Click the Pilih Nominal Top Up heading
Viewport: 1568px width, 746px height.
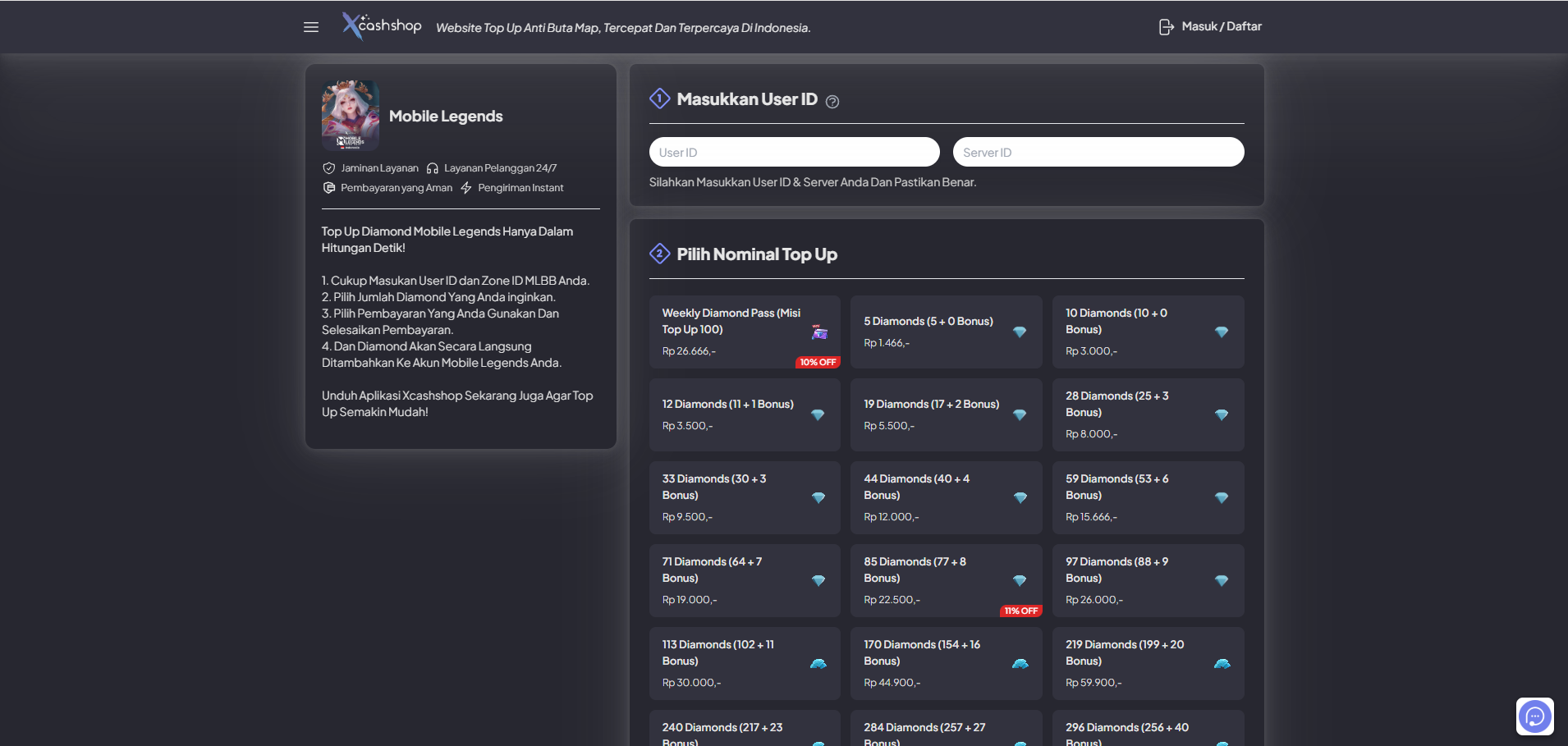[x=757, y=254]
